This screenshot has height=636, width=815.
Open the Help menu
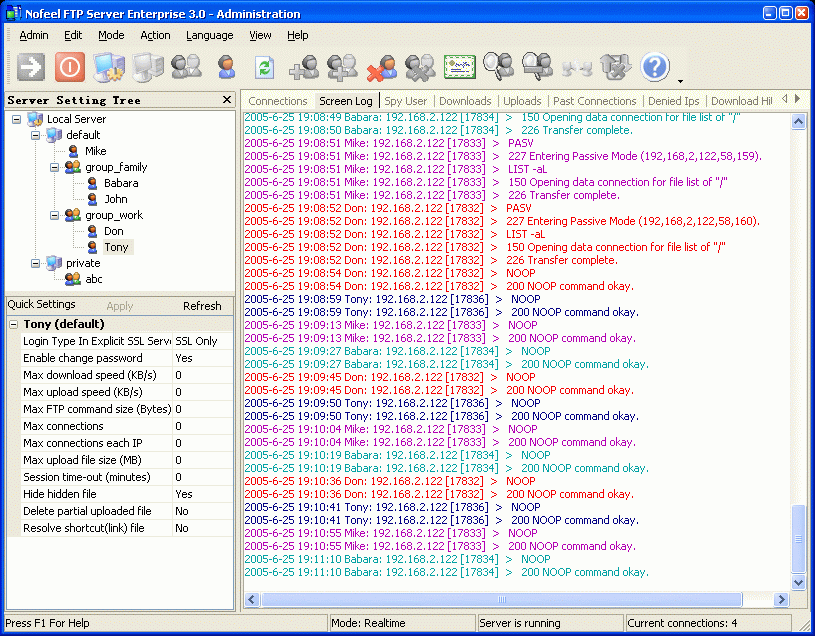(x=297, y=35)
